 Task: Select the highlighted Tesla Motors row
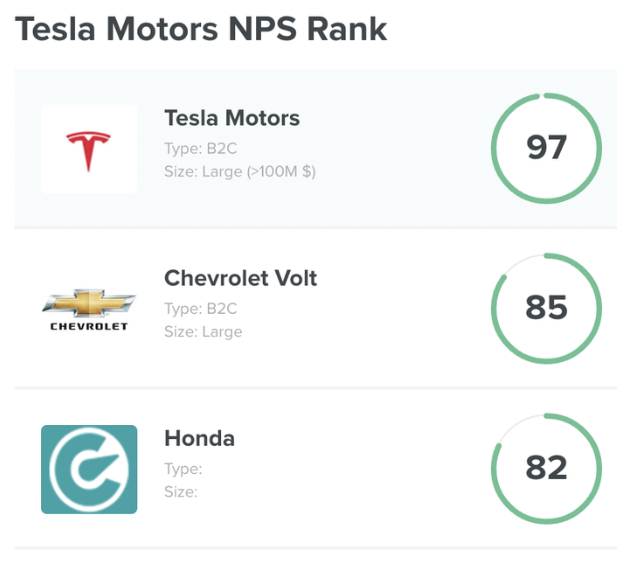tap(316, 148)
